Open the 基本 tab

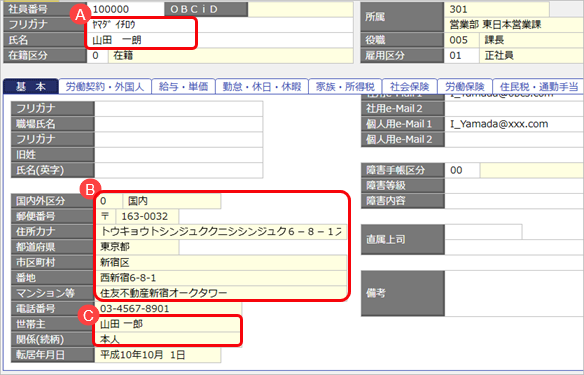point(31,86)
